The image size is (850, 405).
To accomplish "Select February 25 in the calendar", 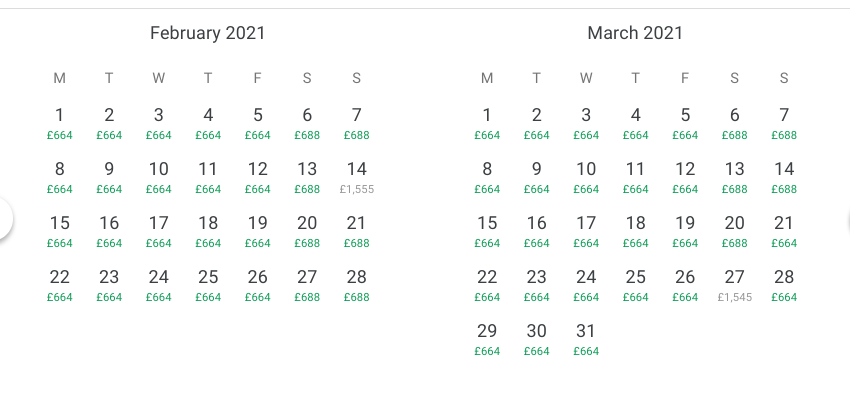I will [x=208, y=284].
